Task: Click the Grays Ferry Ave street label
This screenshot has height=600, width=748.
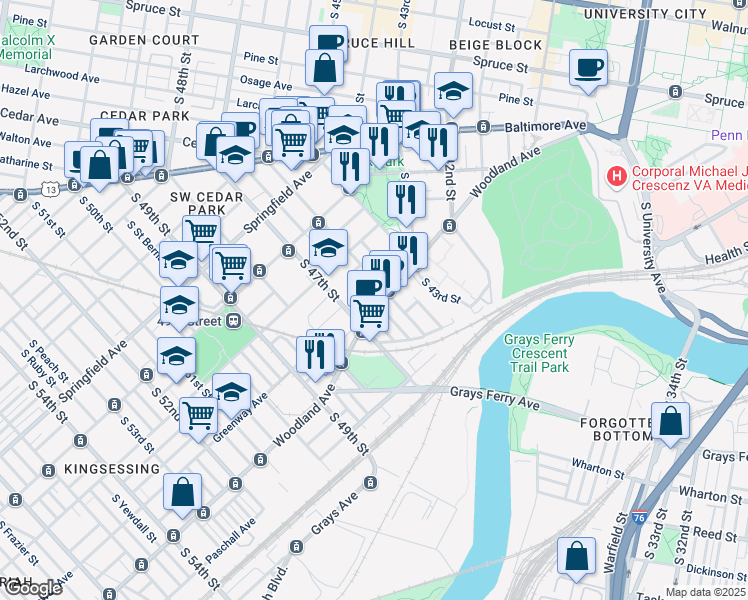Action: [495, 398]
